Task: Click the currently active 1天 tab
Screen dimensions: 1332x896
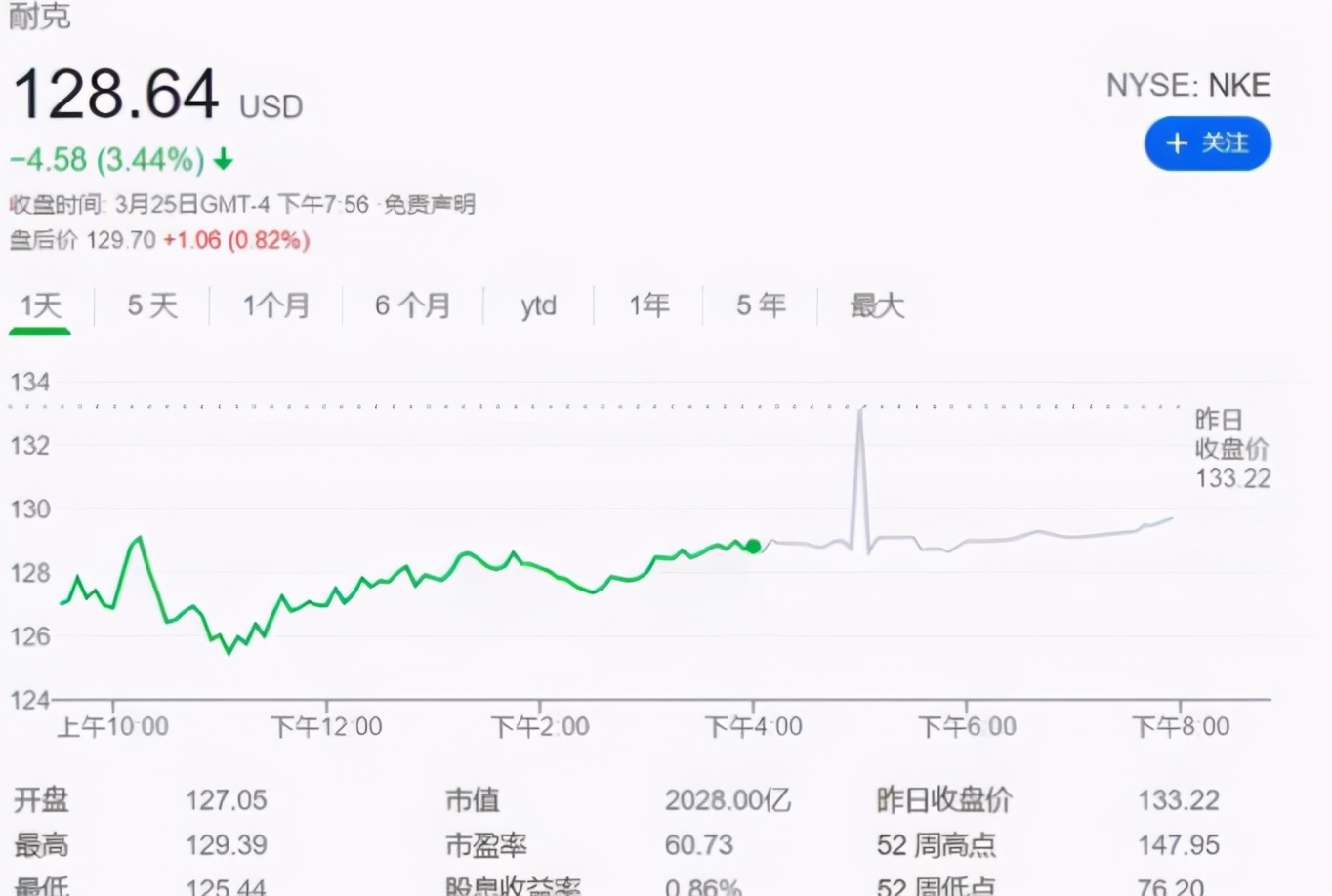Action: [39, 305]
